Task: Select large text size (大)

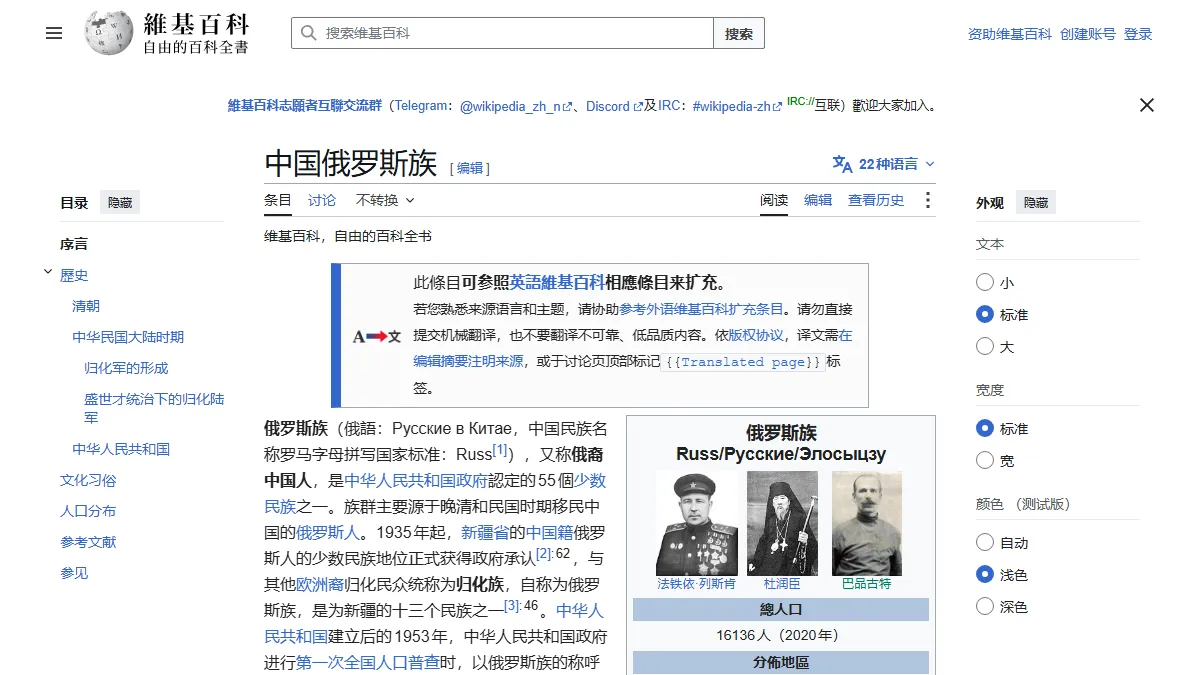Action: [x=985, y=347]
